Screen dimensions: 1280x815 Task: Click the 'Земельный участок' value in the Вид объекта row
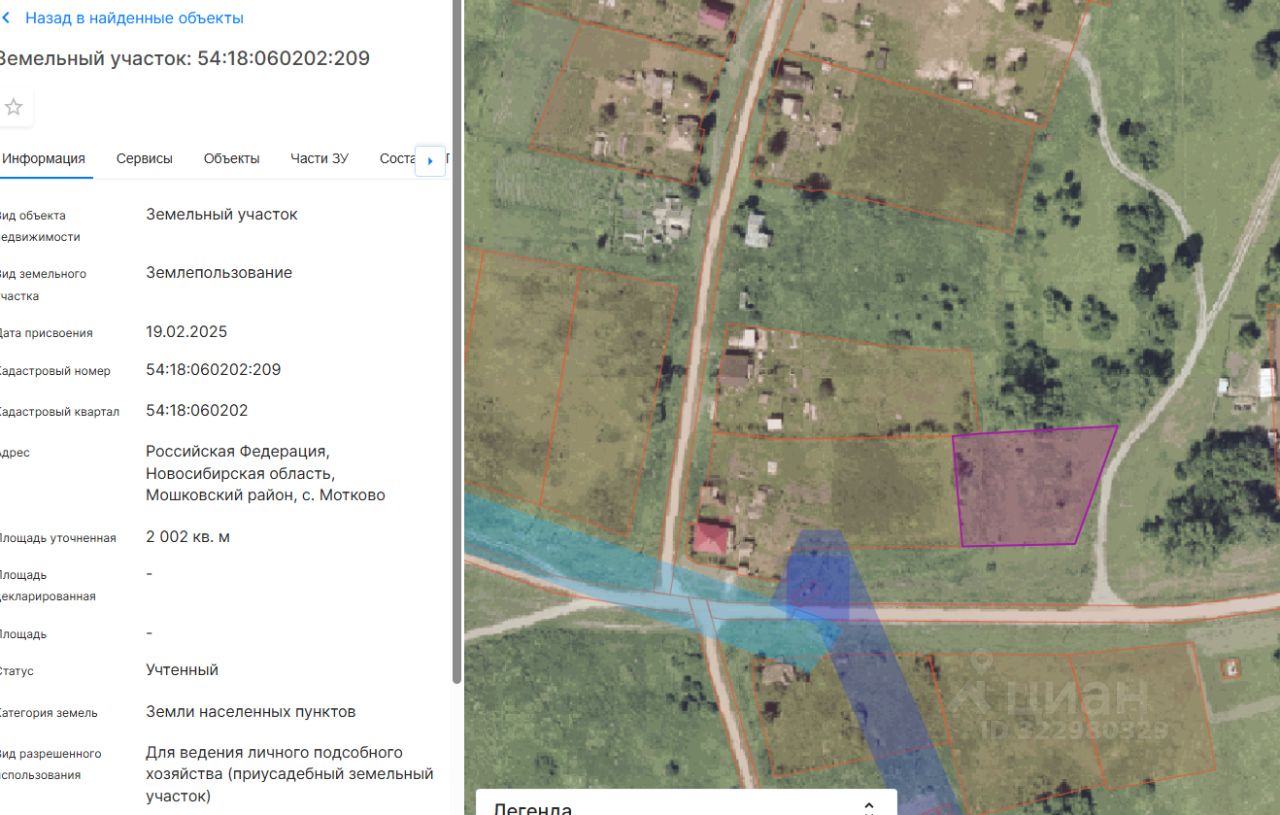coord(222,213)
